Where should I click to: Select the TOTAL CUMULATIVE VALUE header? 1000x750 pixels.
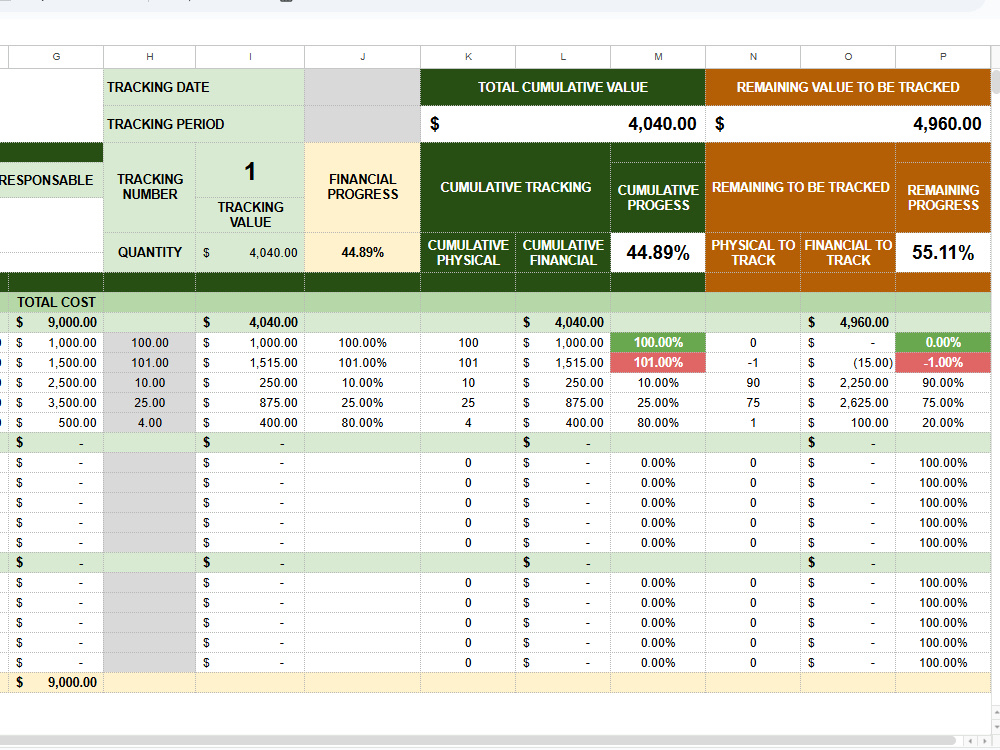click(x=563, y=87)
